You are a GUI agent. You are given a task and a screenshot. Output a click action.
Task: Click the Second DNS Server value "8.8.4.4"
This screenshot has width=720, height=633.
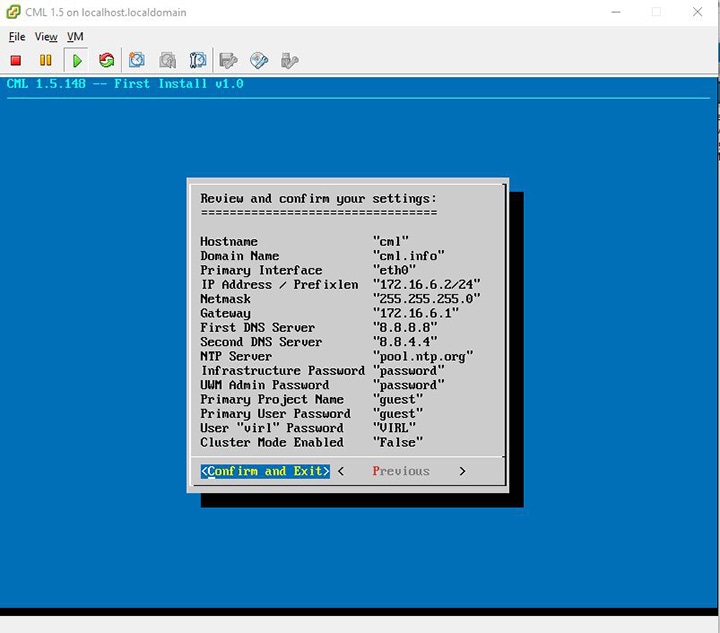click(405, 342)
